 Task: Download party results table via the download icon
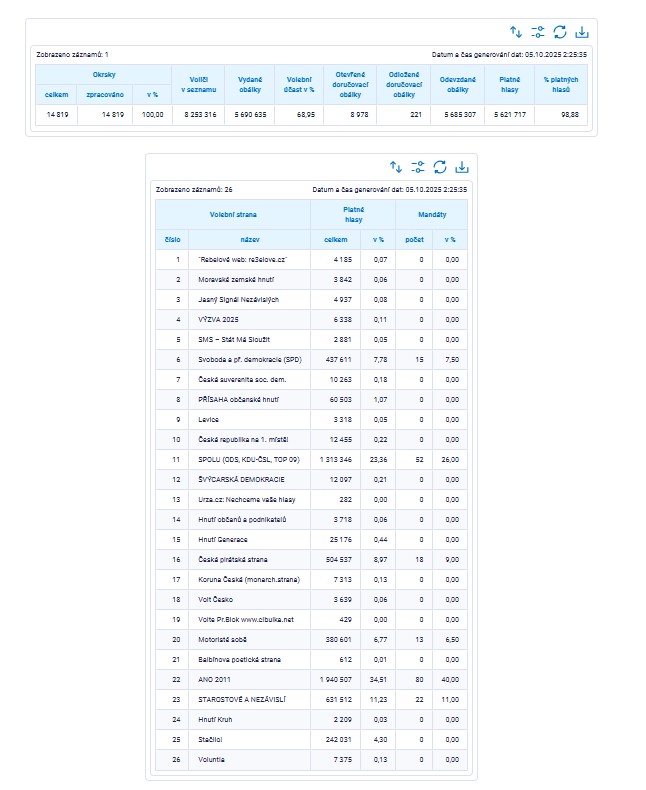[x=462, y=167]
